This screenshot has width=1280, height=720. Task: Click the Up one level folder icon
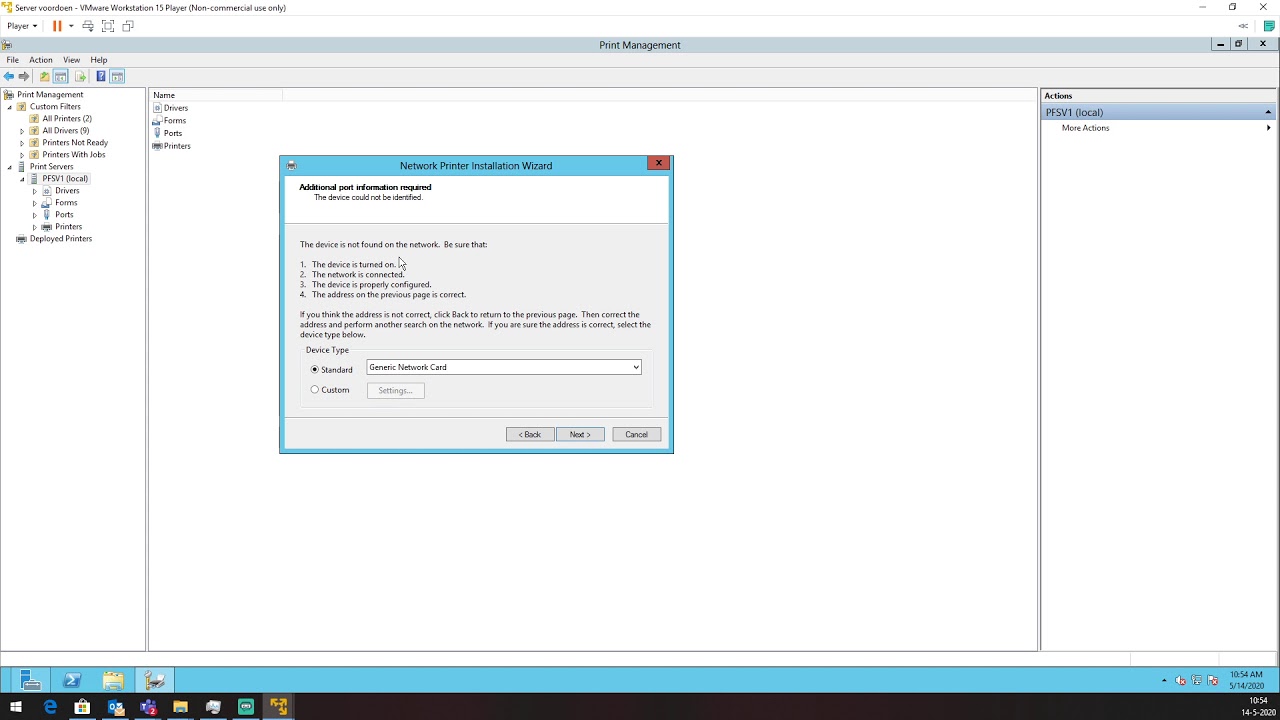(44, 77)
